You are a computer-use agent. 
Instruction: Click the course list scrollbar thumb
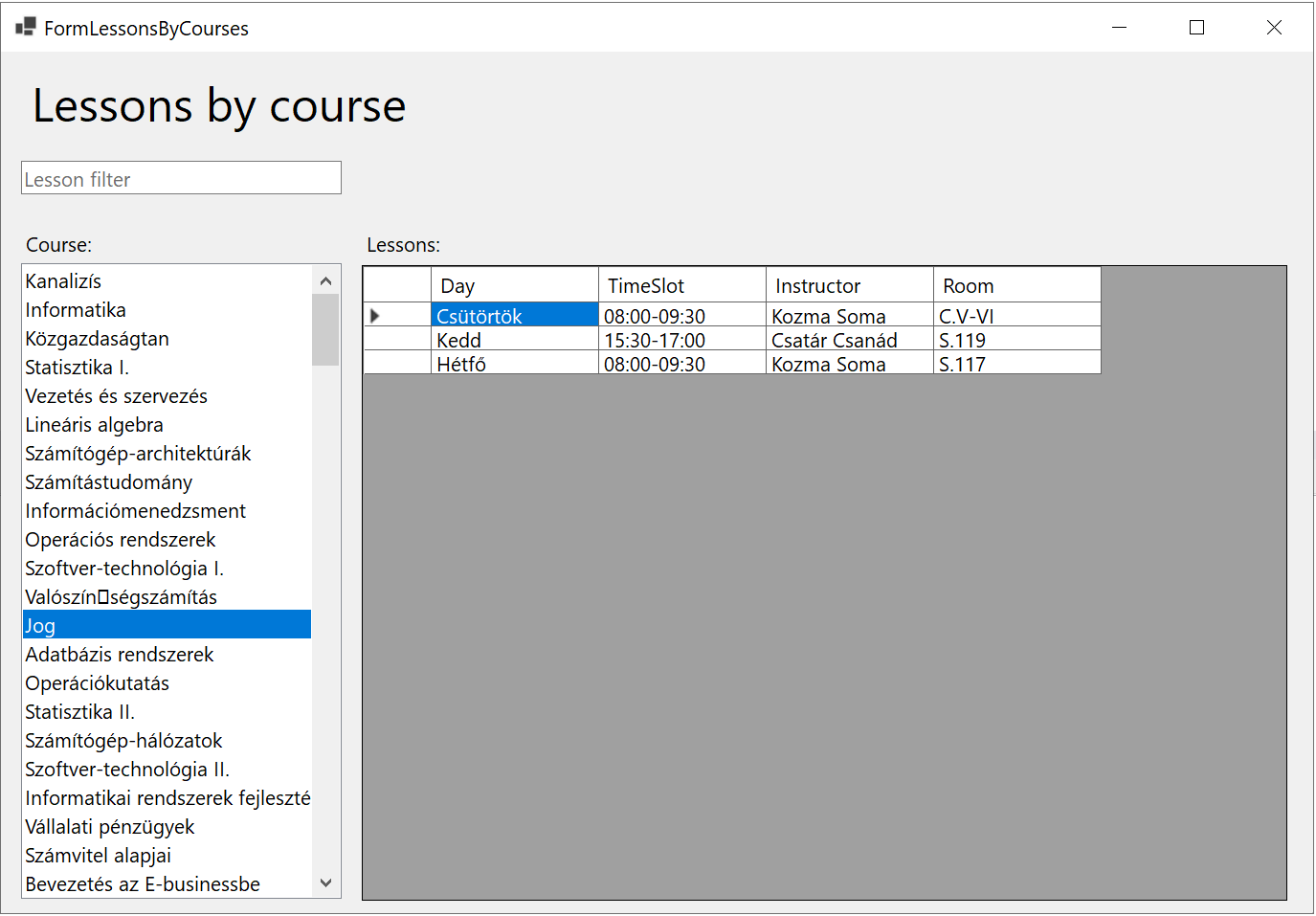325,330
